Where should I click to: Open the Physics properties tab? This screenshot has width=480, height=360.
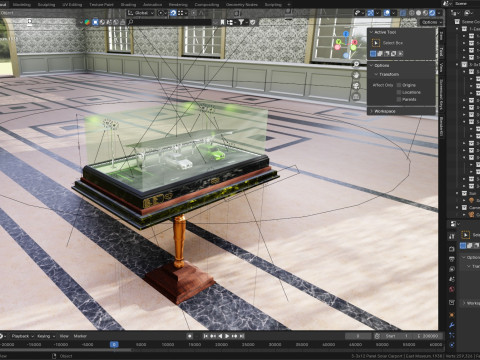click(452, 345)
